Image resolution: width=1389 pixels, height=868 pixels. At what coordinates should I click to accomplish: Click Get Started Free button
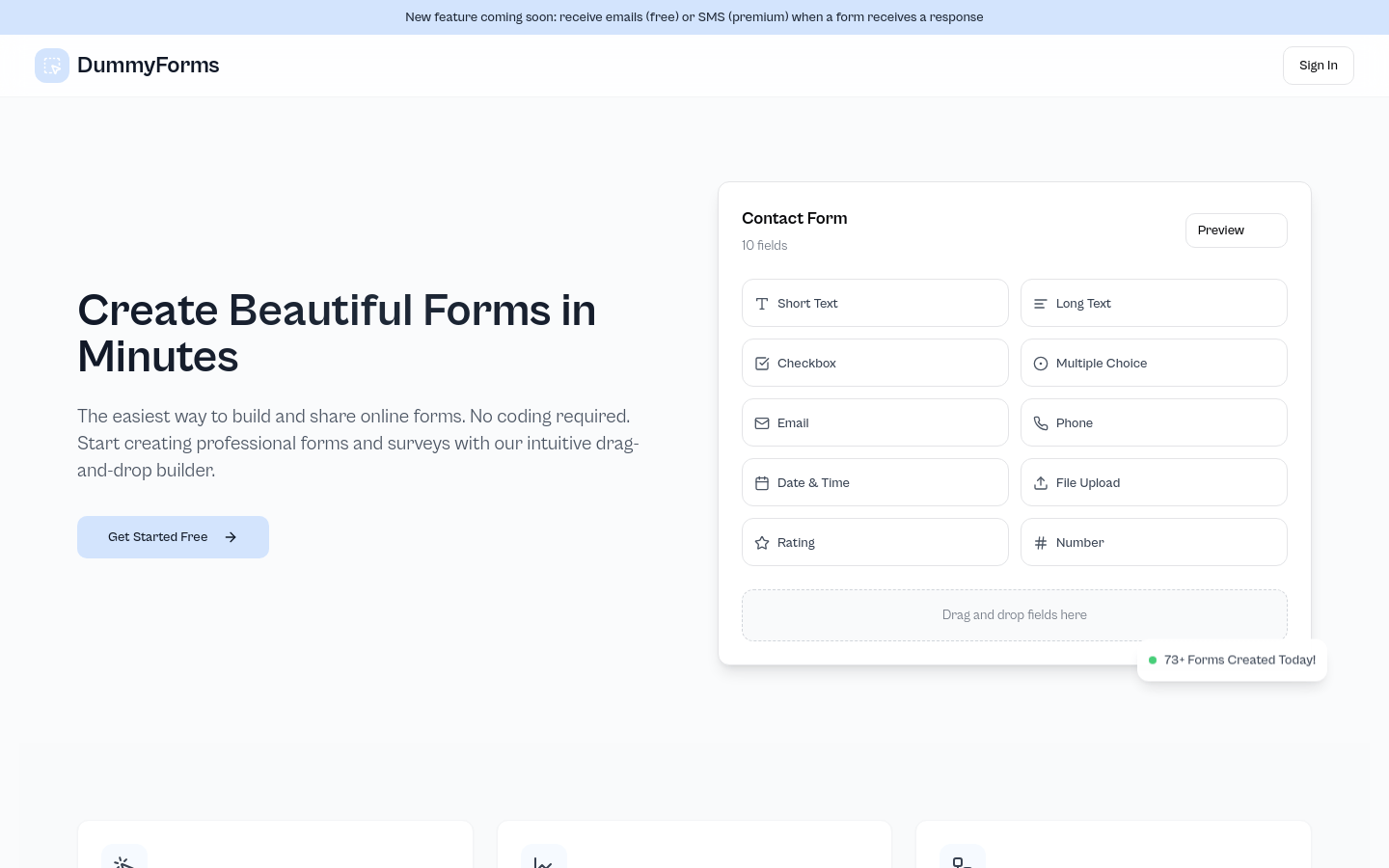173,537
